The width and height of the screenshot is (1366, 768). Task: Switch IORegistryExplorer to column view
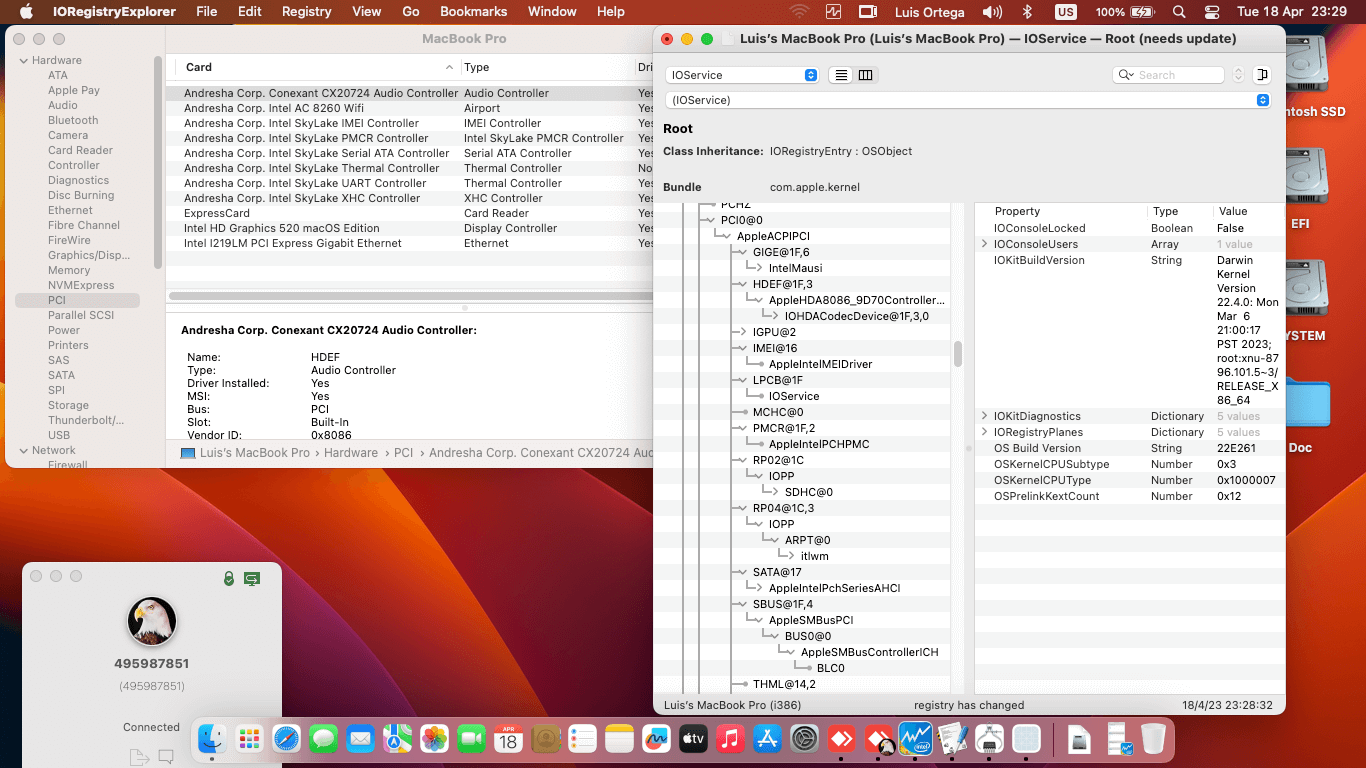pos(865,75)
